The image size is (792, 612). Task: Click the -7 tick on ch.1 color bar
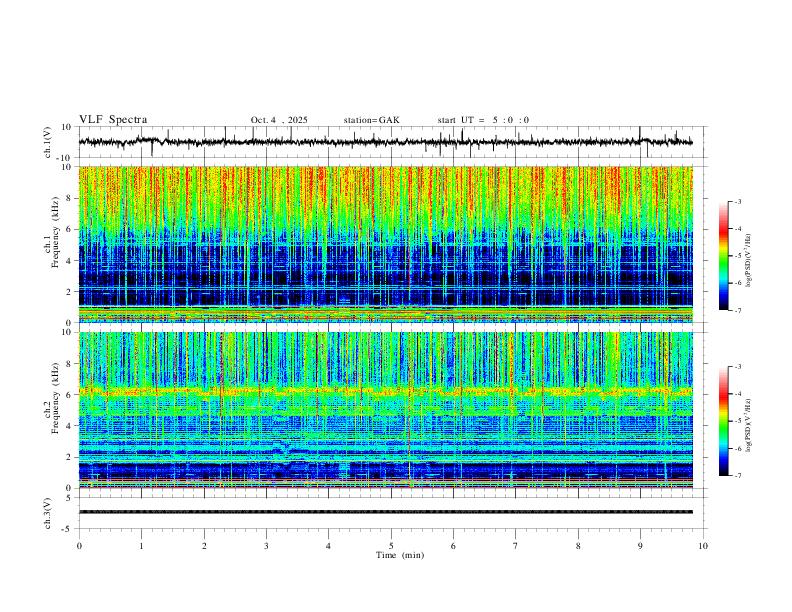pyautogui.click(x=737, y=311)
